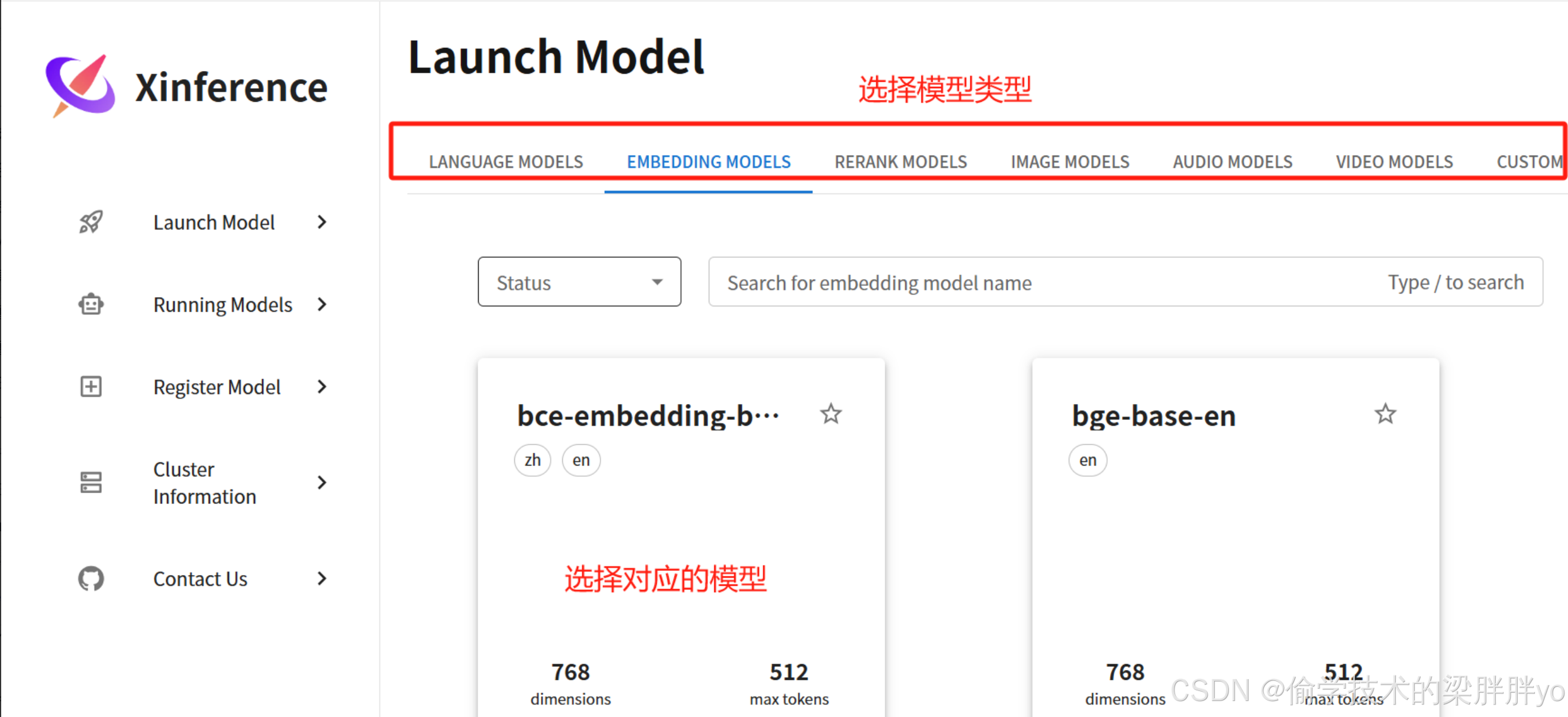Switch to the Audio Models tab
This screenshot has height=717, width=1568.
1233,162
